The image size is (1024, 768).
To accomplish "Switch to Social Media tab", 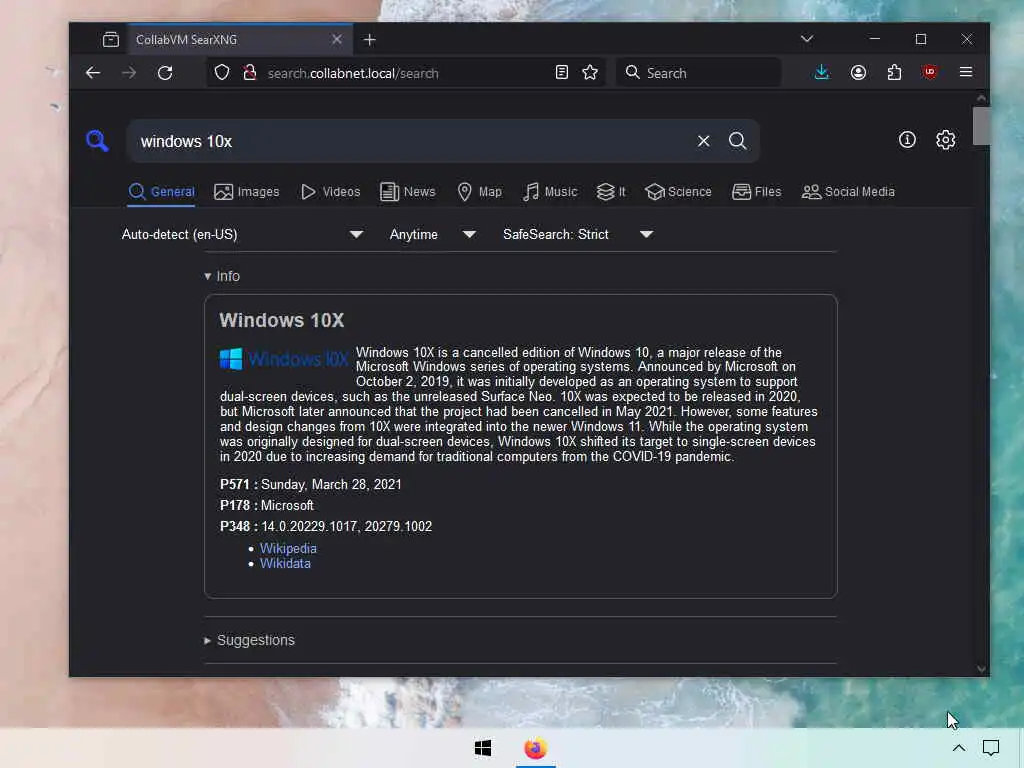I will point(848,192).
